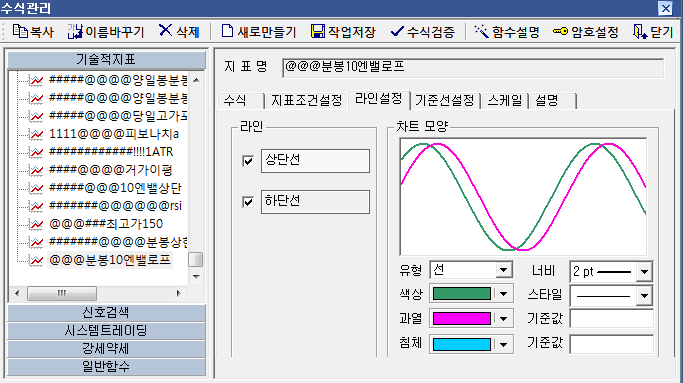Uncheck the 하단선 line checkbox

pos(248,202)
